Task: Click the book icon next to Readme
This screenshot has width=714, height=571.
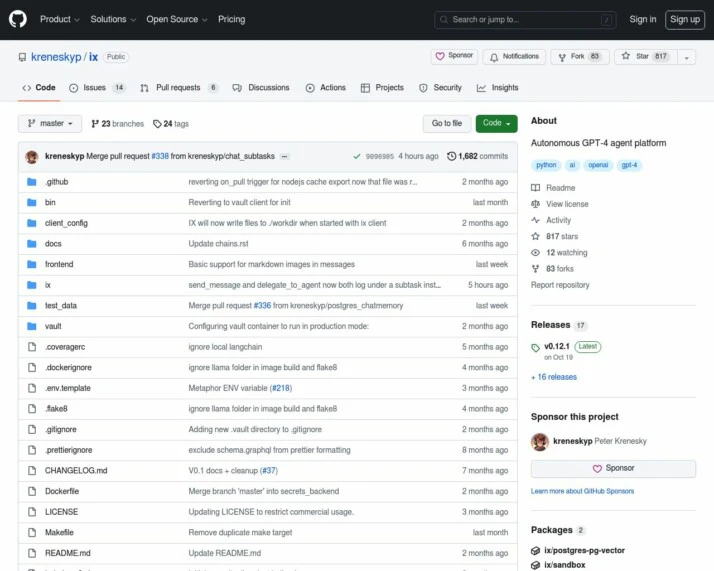Action: (536, 188)
